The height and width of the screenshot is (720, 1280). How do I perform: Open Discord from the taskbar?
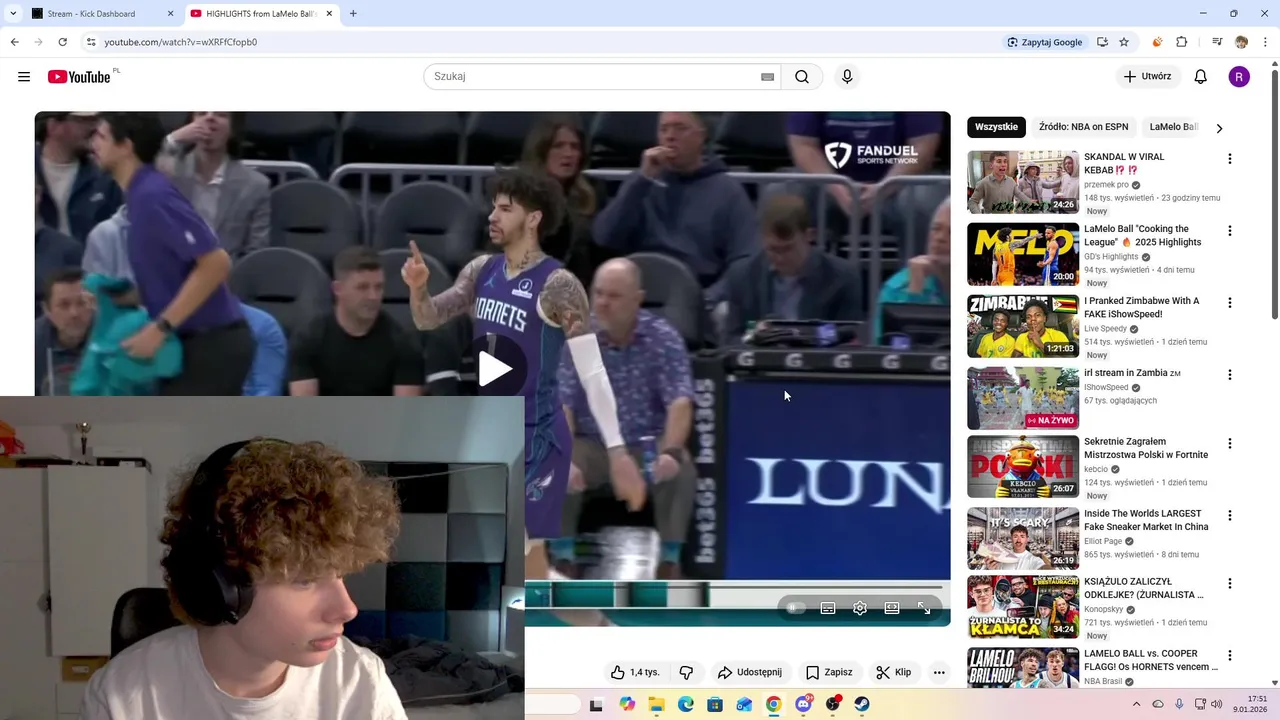[x=803, y=704]
